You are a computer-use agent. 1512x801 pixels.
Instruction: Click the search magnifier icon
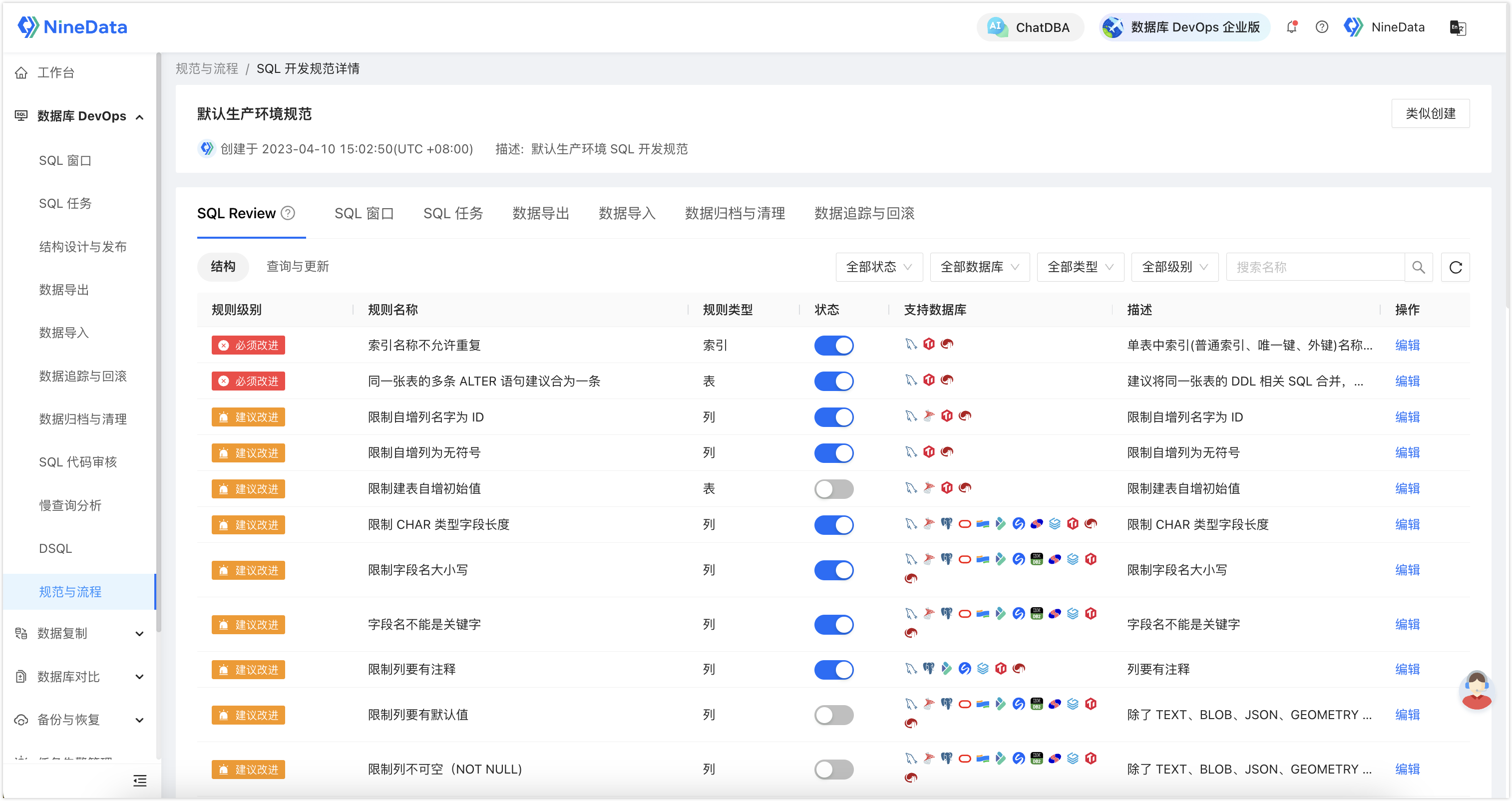point(1418,267)
